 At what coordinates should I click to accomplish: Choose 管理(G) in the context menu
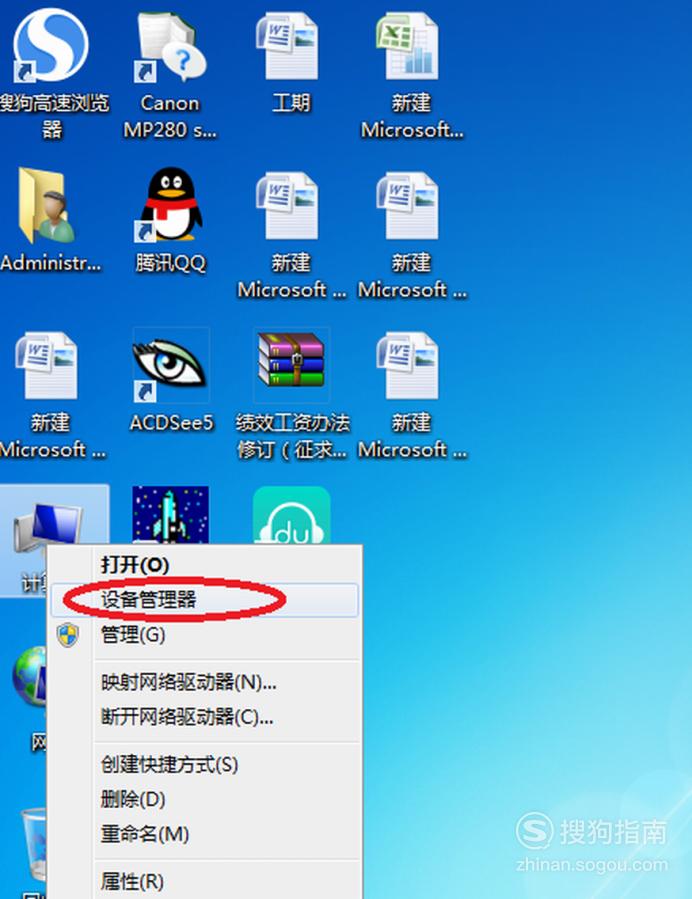click(204, 635)
